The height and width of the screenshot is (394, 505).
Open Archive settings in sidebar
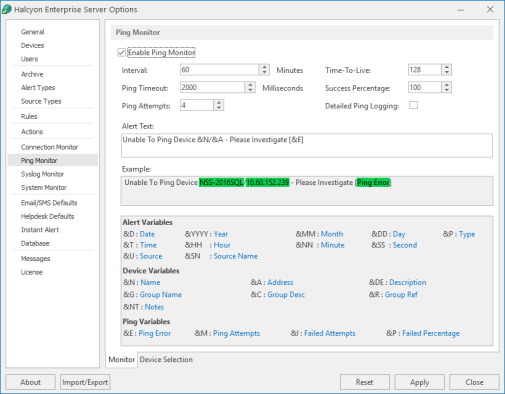(32, 74)
